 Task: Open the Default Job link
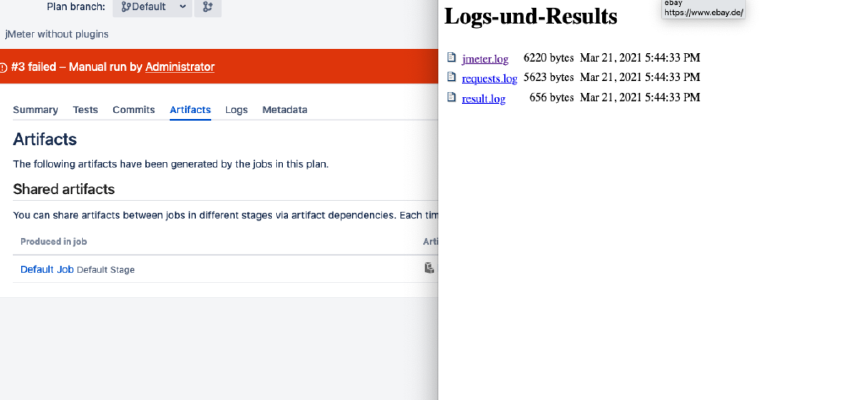click(47, 269)
